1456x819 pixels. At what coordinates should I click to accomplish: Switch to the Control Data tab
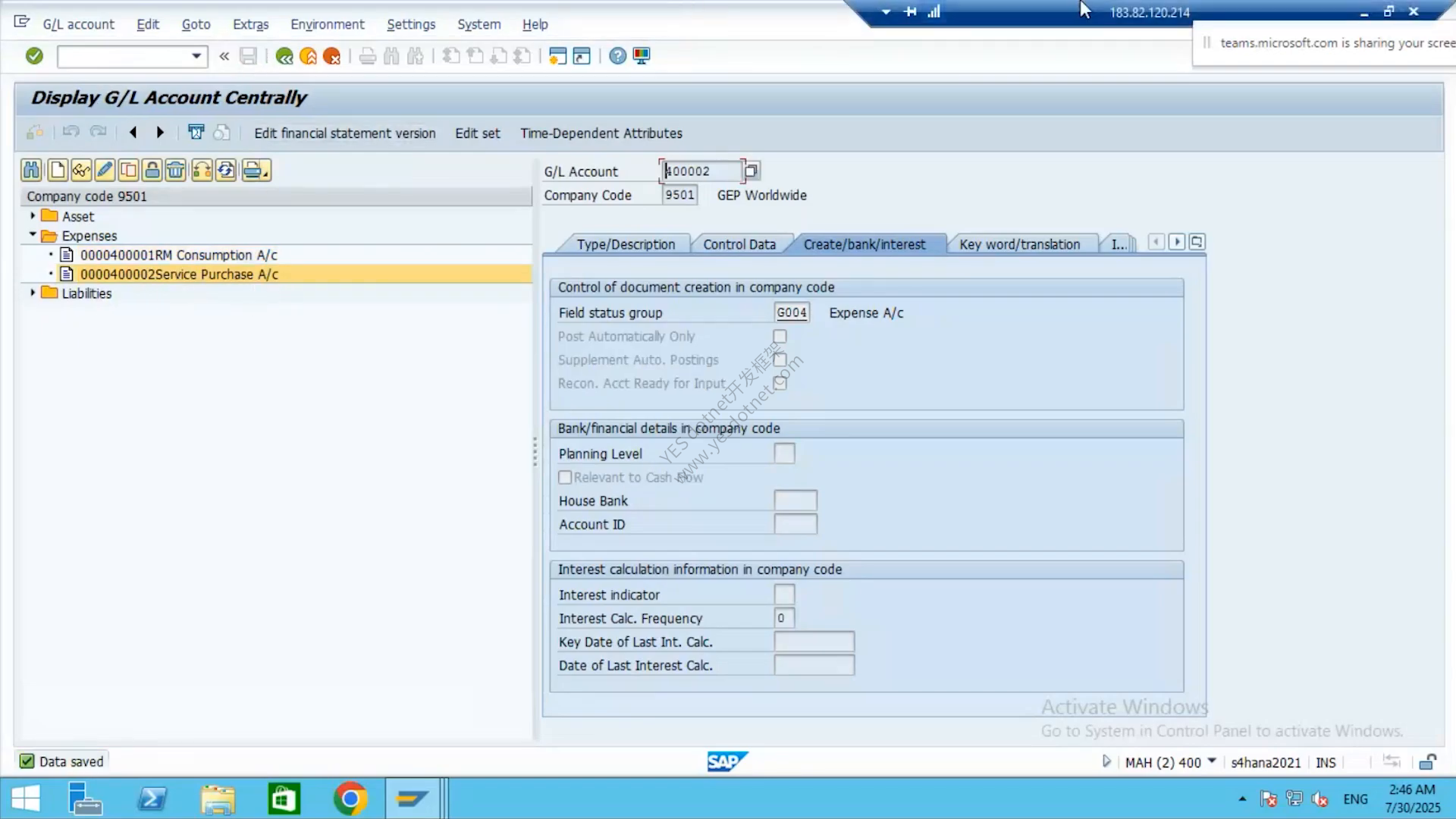click(739, 244)
